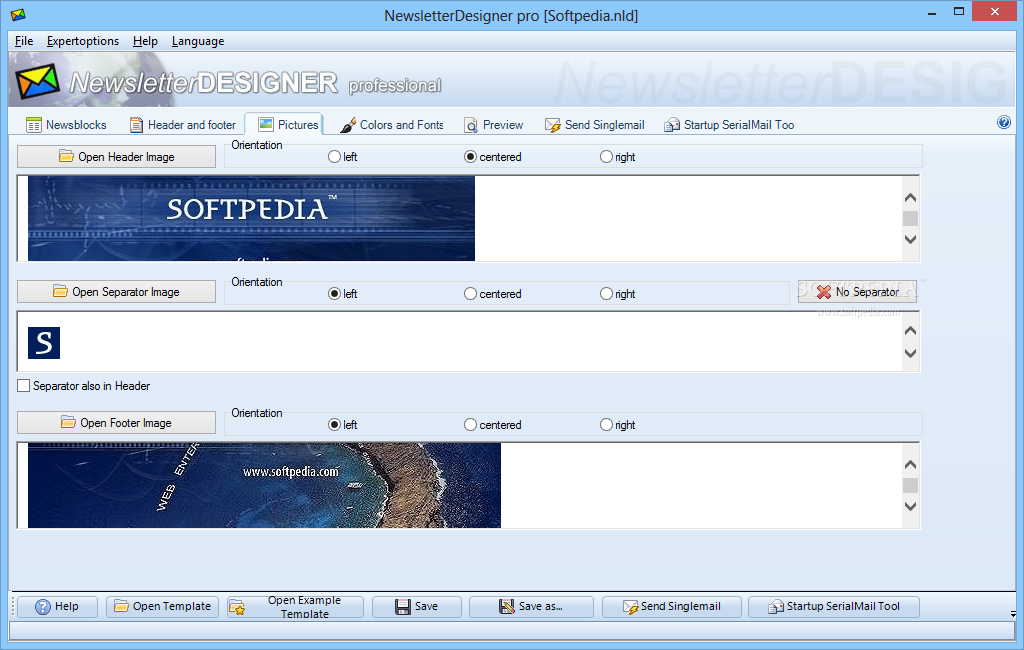Enable Separator also in Header checkbox
Image resolution: width=1024 pixels, height=650 pixels.
click(x=24, y=385)
